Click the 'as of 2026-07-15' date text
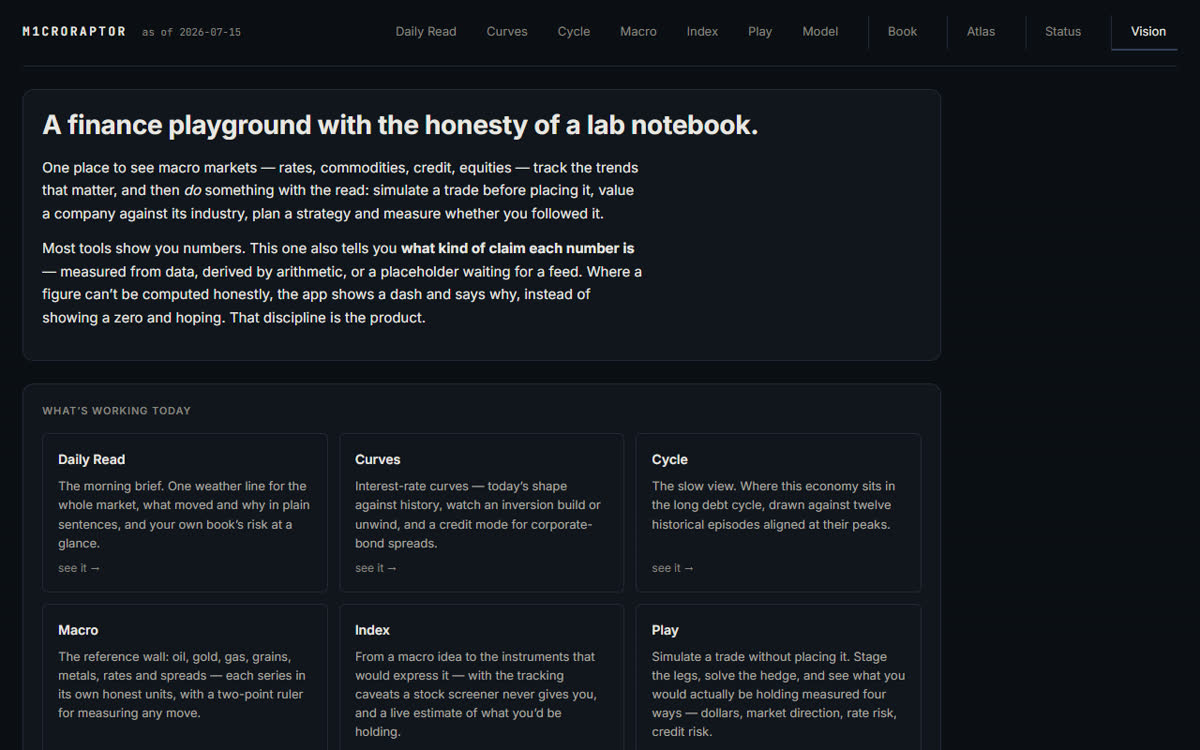1200x750 pixels. pos(191,32)
